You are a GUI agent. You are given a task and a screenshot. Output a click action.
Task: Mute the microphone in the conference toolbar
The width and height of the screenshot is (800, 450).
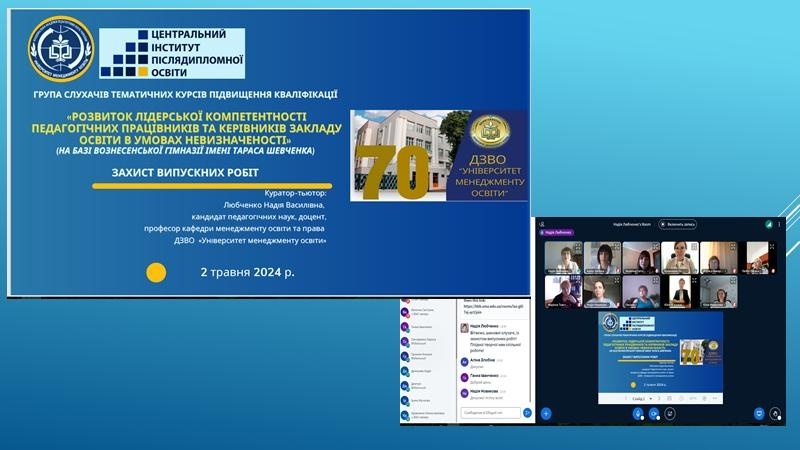click(635, 412)
